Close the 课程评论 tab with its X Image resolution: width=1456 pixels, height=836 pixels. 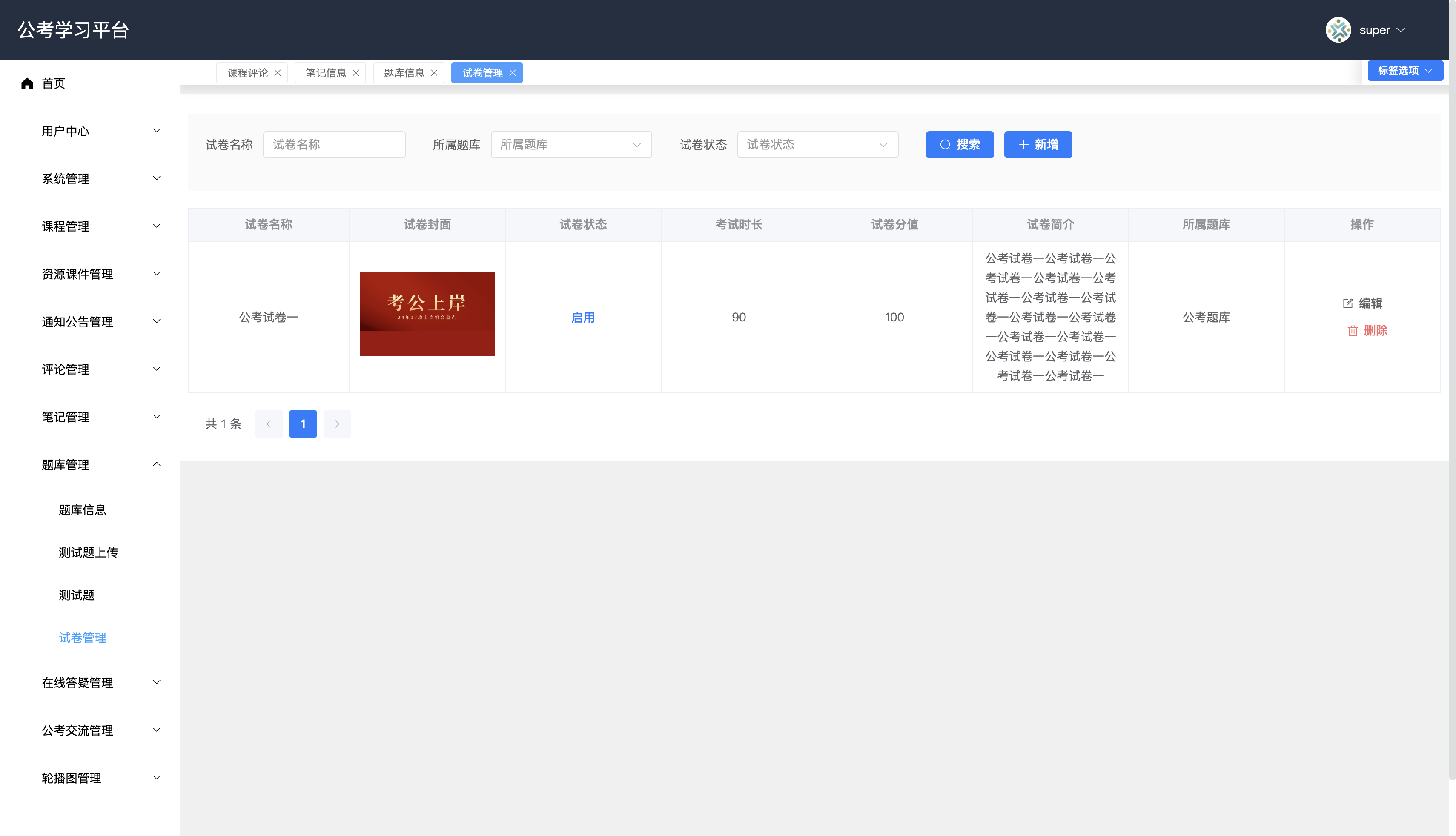pyautogui.click(x=278, y=72)
